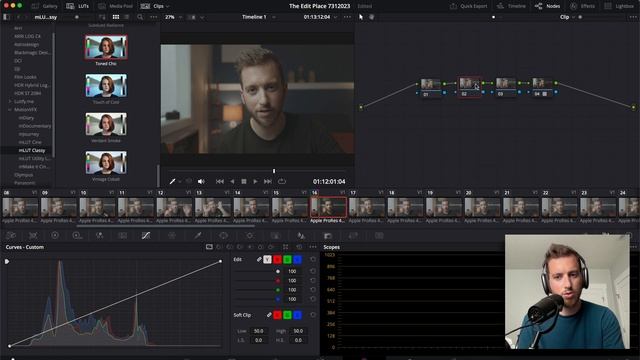
Task: Stop playback in the viewer
Action: coord(244,181)
